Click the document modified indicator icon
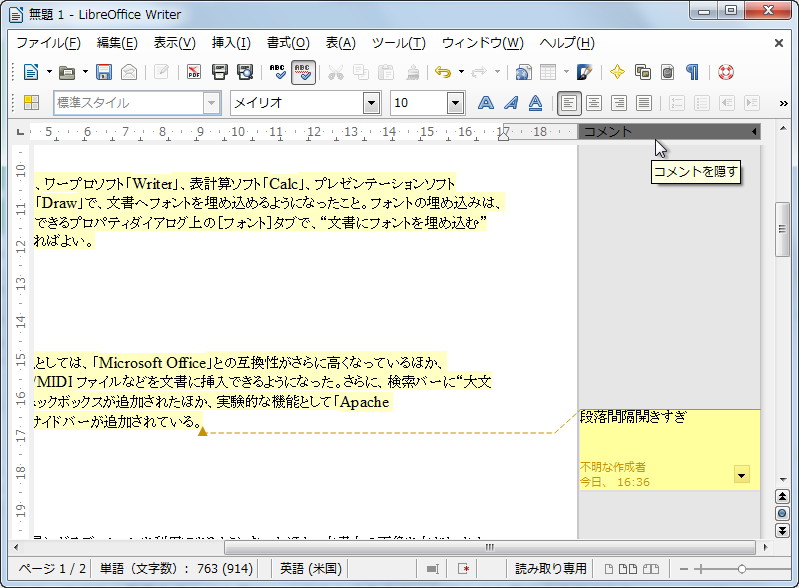Image resolution: width=799 pixels, height=588 pixels. [x=463, y=569]
